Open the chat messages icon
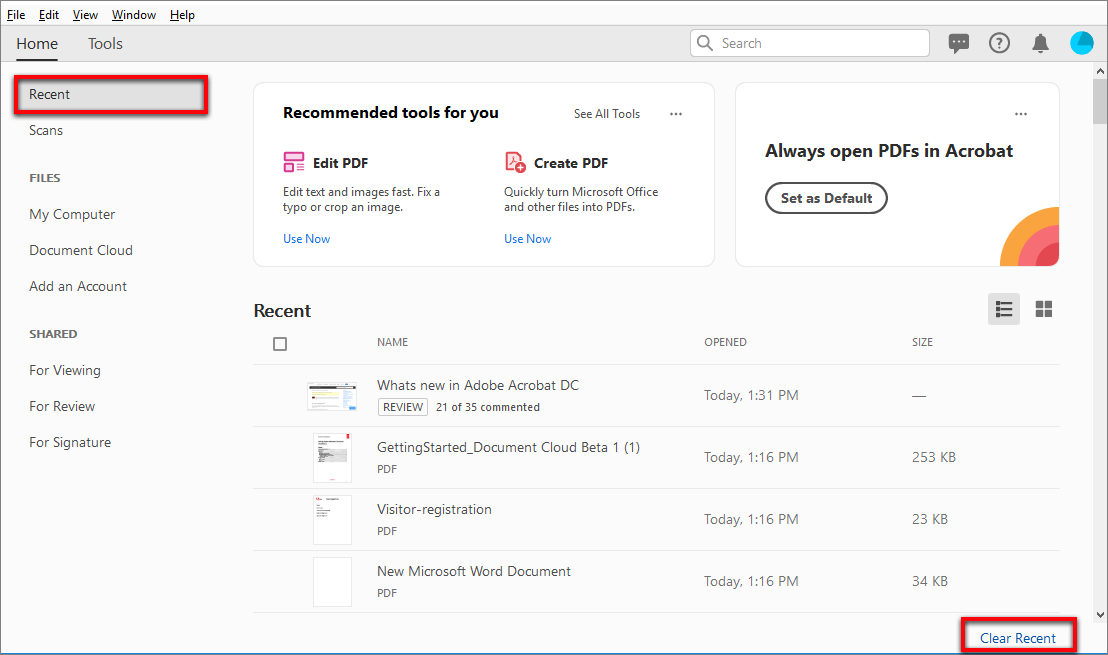Screen dimensions: 1108x655 coord(959,43)
